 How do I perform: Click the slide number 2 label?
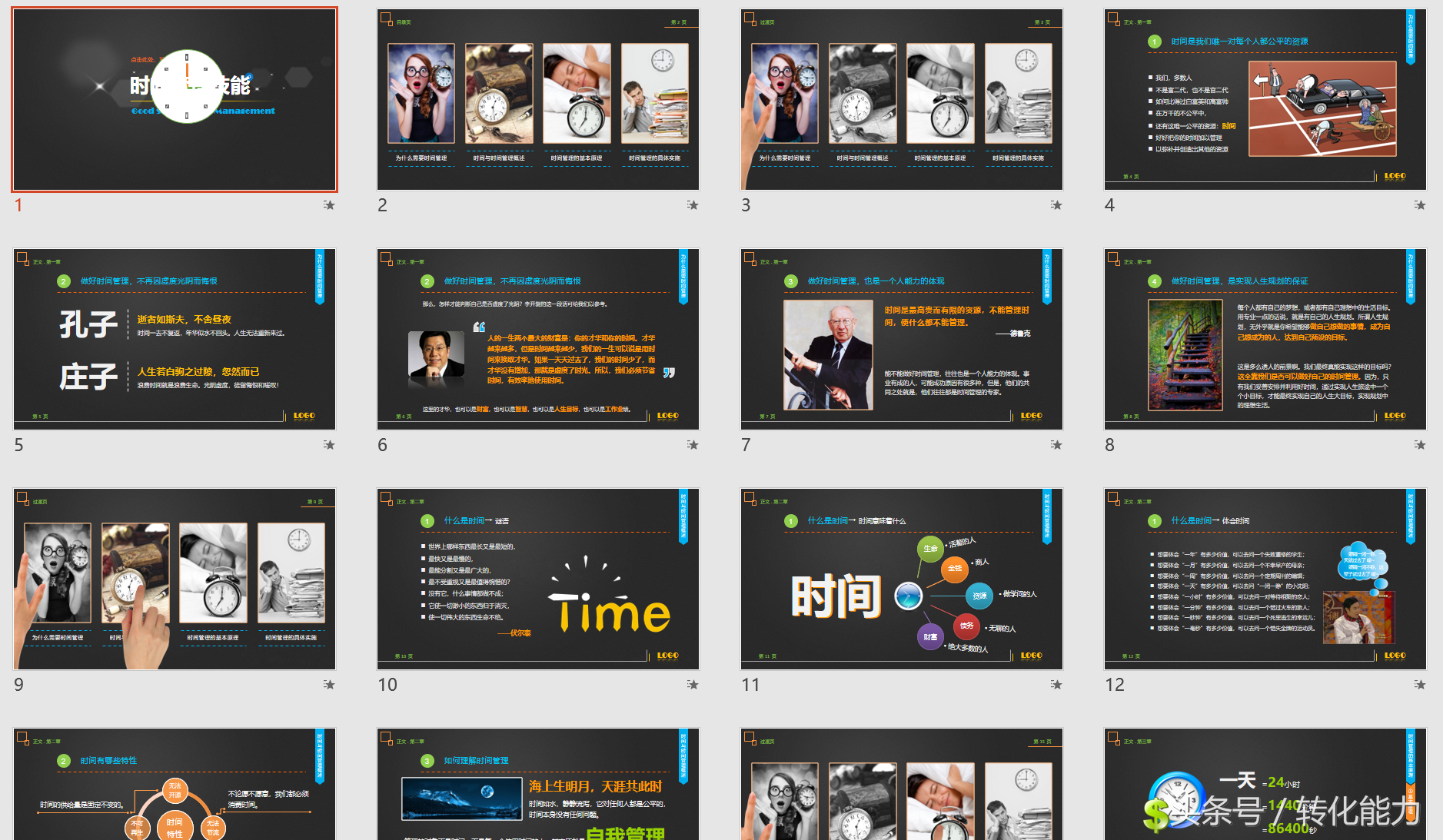pos(382,205)
